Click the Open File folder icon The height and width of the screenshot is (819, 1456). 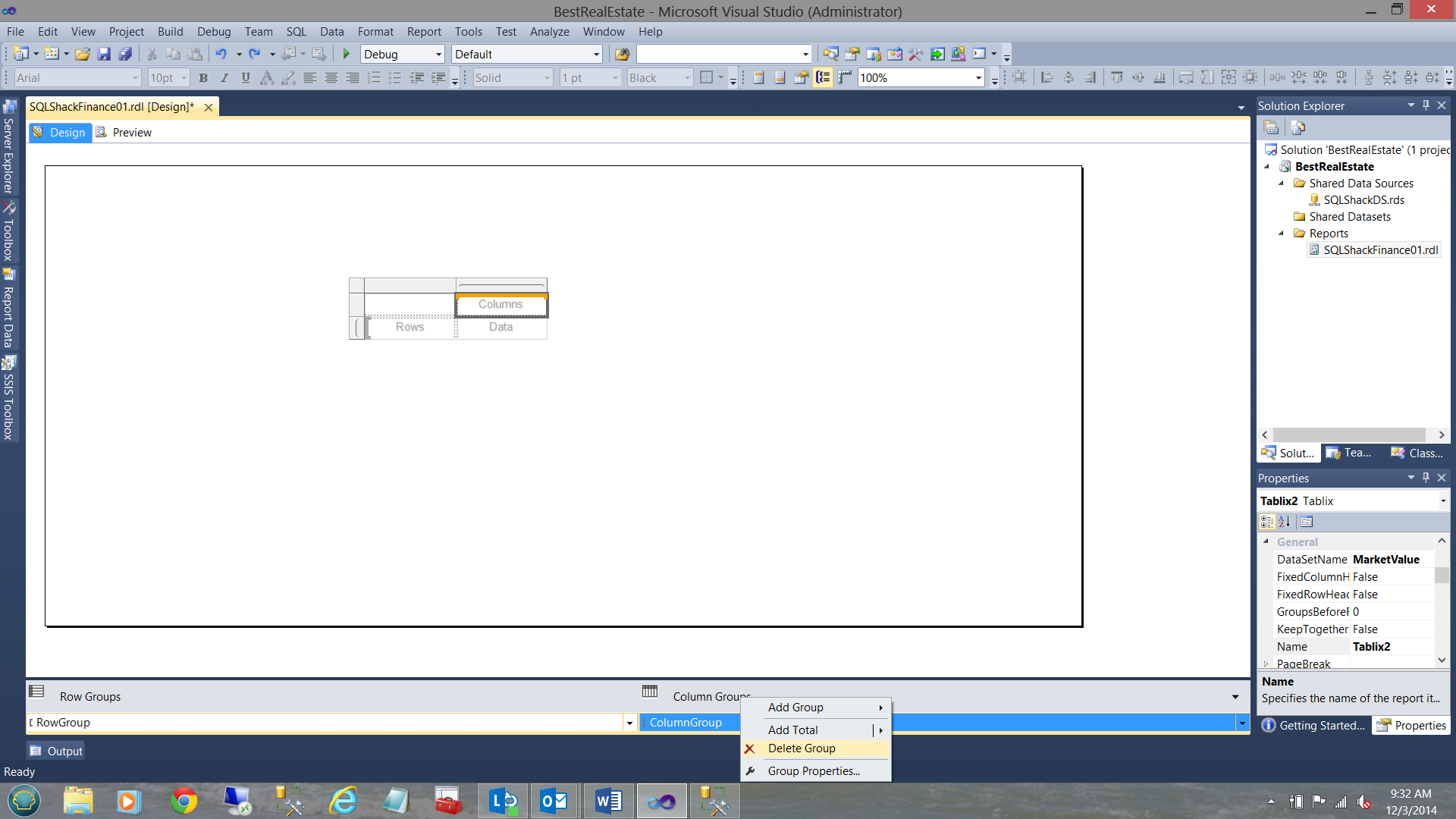(83, 54)
